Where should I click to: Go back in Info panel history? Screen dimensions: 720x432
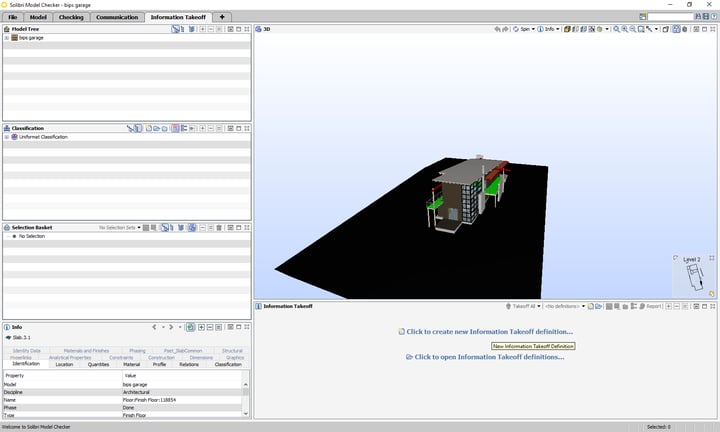[x=154, y=327]
